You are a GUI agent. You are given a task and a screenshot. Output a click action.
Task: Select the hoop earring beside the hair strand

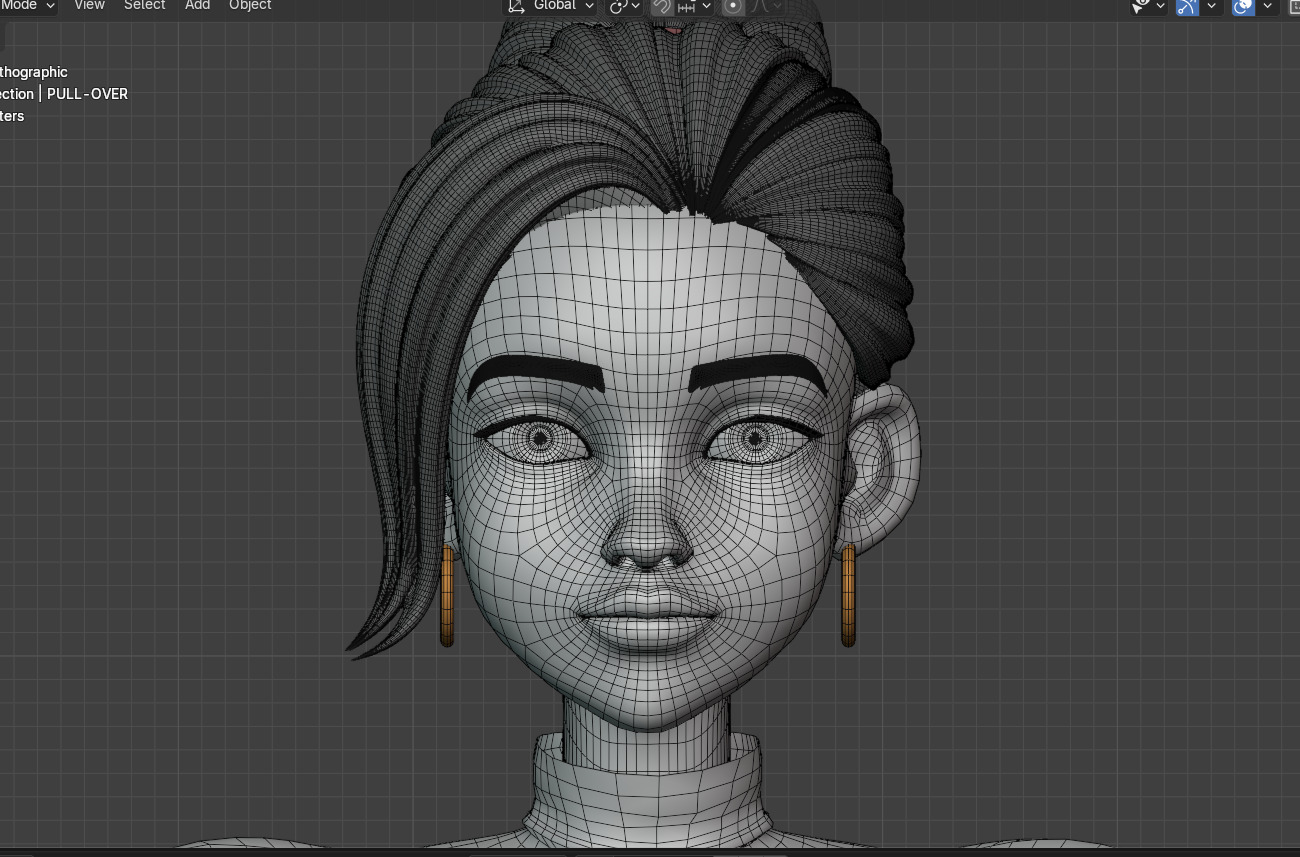pyautogui.click(x=447, y=595)
